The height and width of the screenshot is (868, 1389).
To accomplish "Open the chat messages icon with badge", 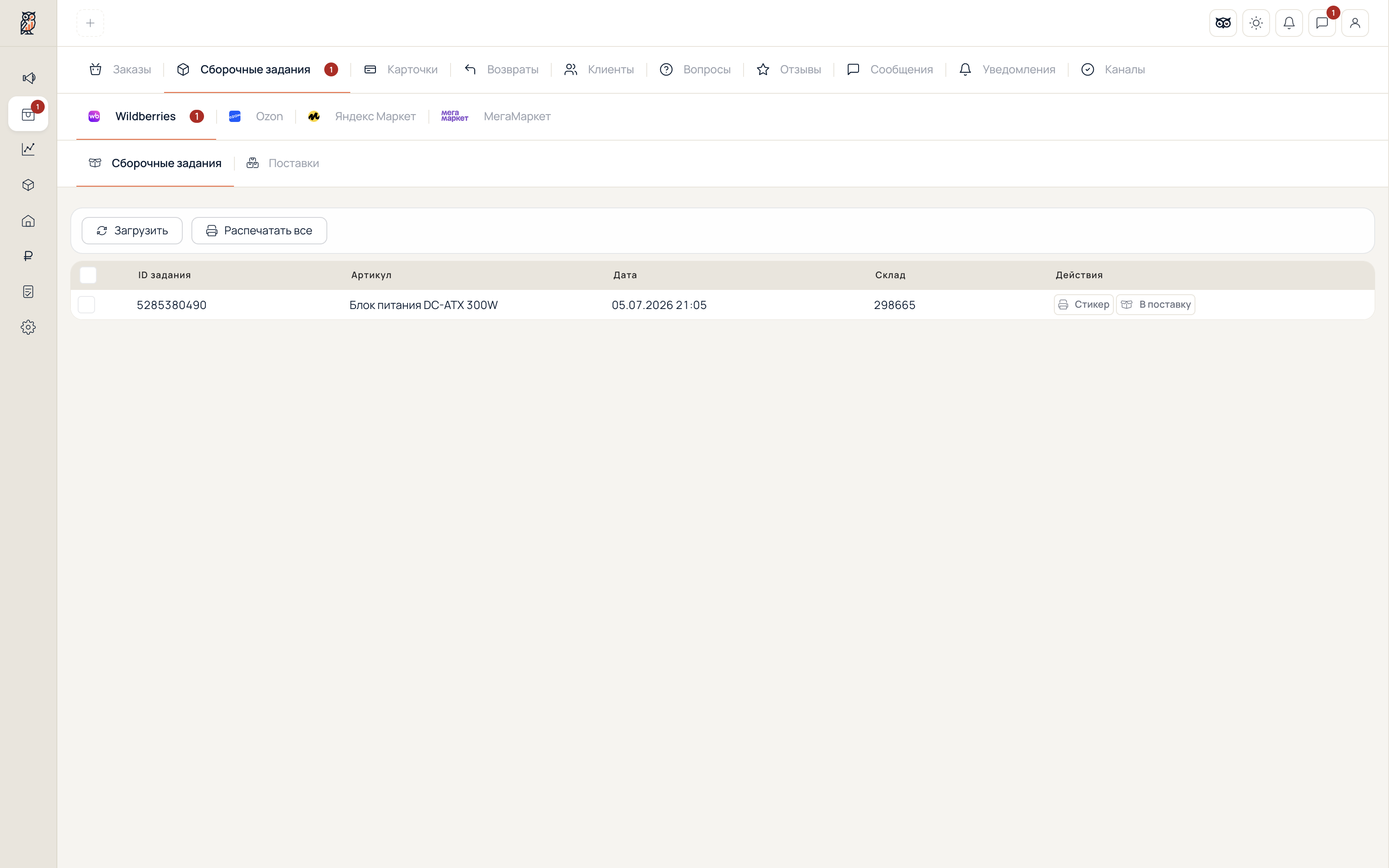I will click(x=1322, y=23).
